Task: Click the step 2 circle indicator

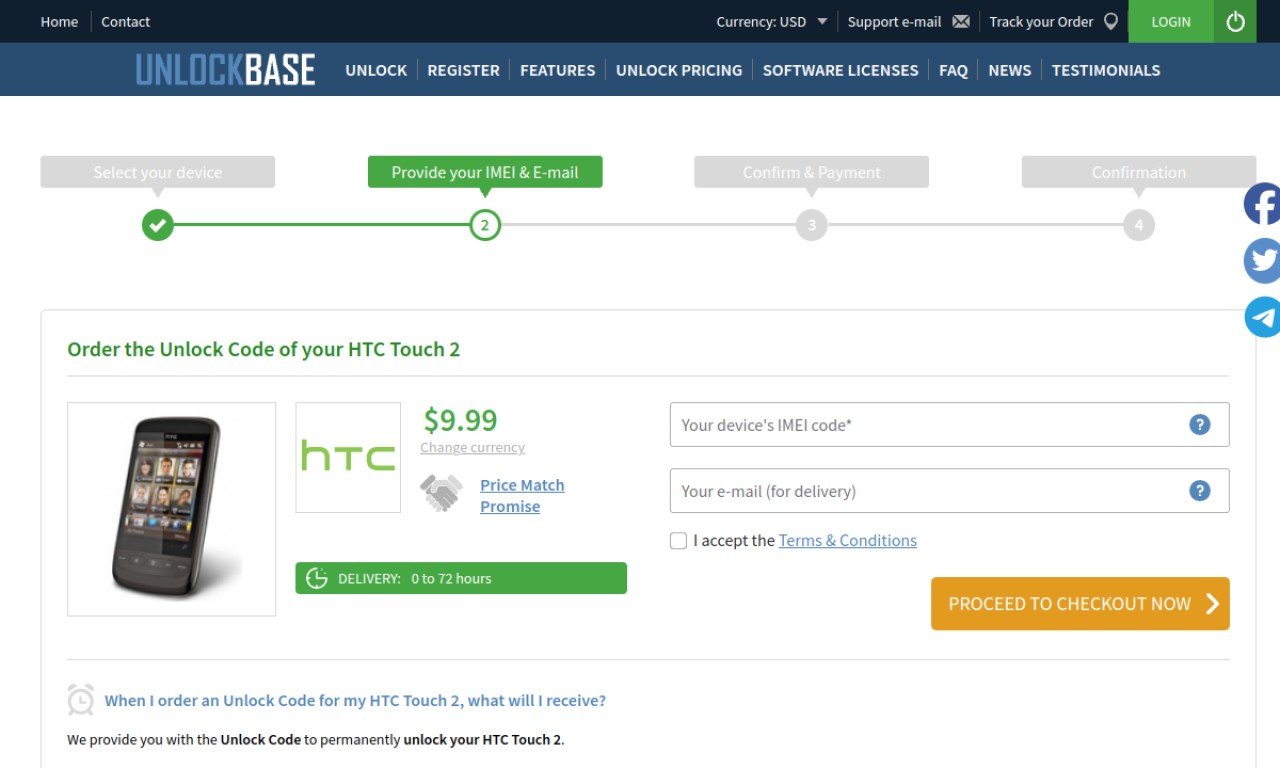Action: pos(485,224)
